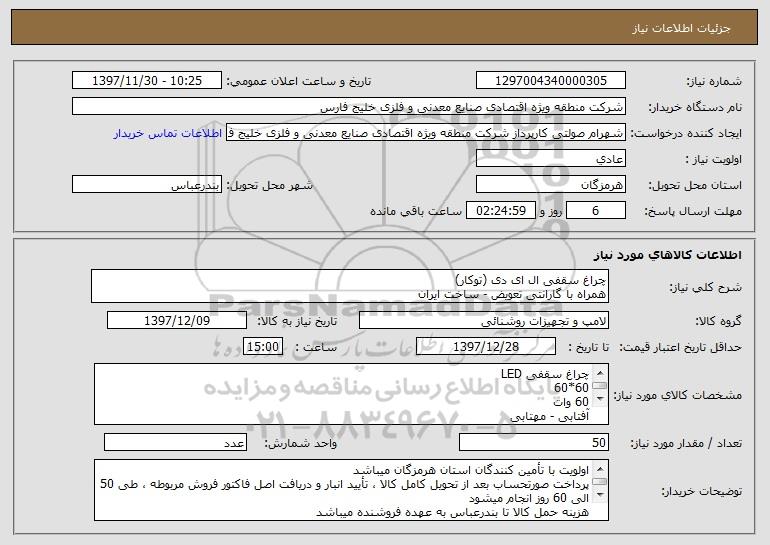
Task: Click the label استان محل تحویل
Action: point(695,186)
